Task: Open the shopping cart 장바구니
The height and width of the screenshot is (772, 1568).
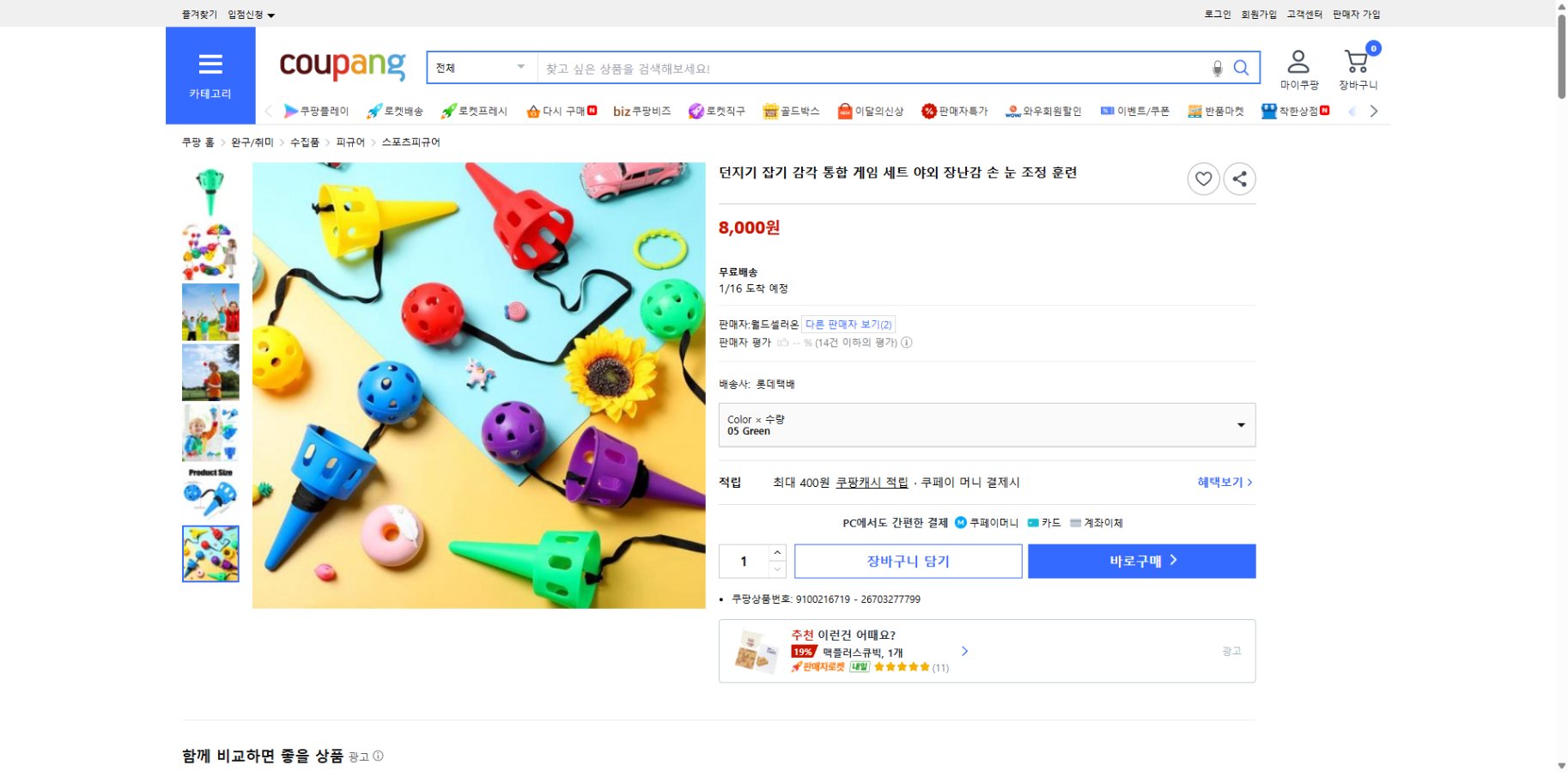Action: point(1358,64)
